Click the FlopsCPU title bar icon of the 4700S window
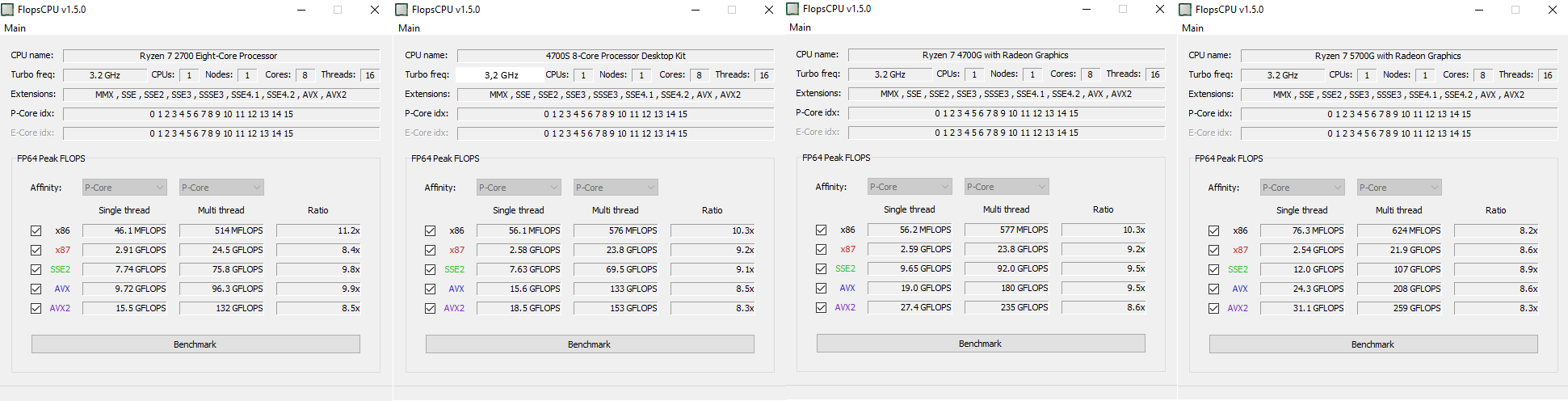Image resolution: width=1568 pixels, height=401 pixels. (x=401, y=10)
